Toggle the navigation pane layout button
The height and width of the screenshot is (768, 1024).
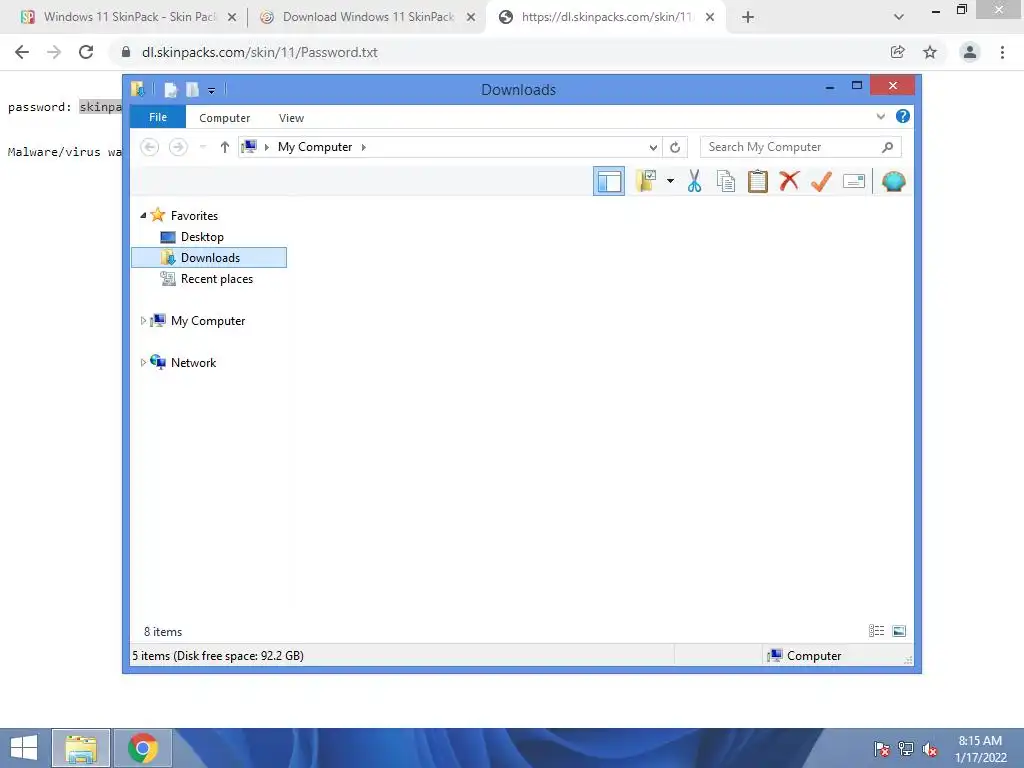[609, 181]
